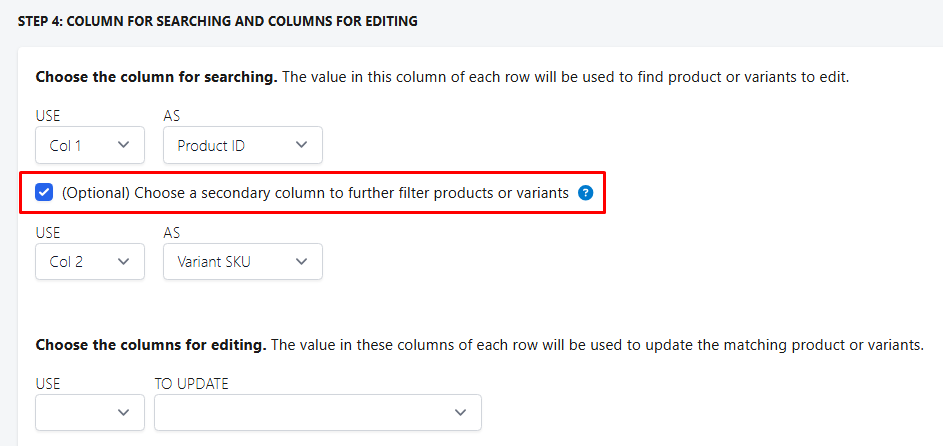The image size is (943, 446).
Task: Click the Step 4 section heading
Action: tap(218, 21)
